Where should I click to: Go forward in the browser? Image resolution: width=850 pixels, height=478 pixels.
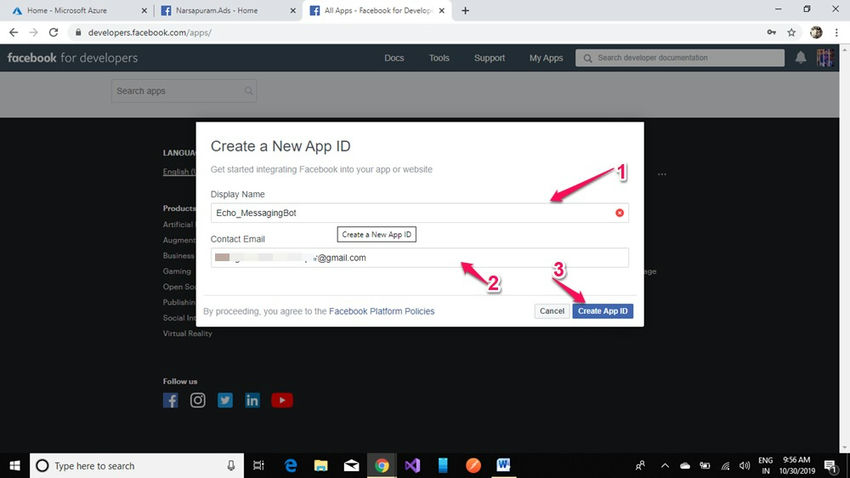34,33
